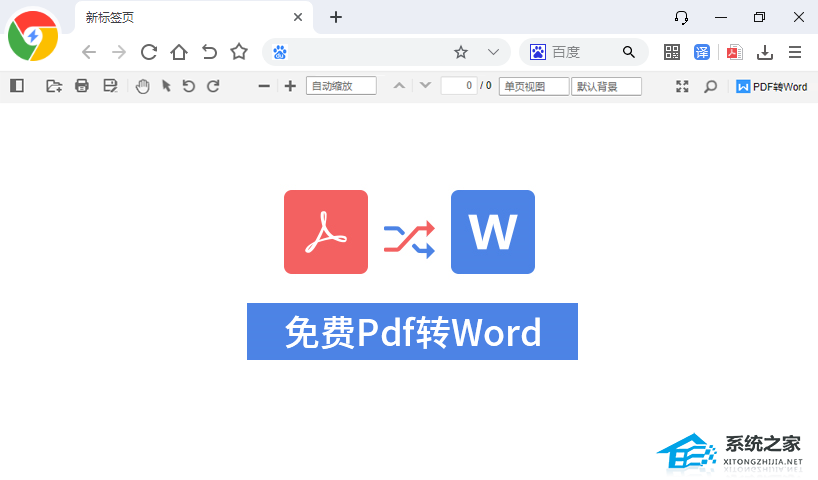Open the 自动缩放 zoom dropdown

pos(341,86)
